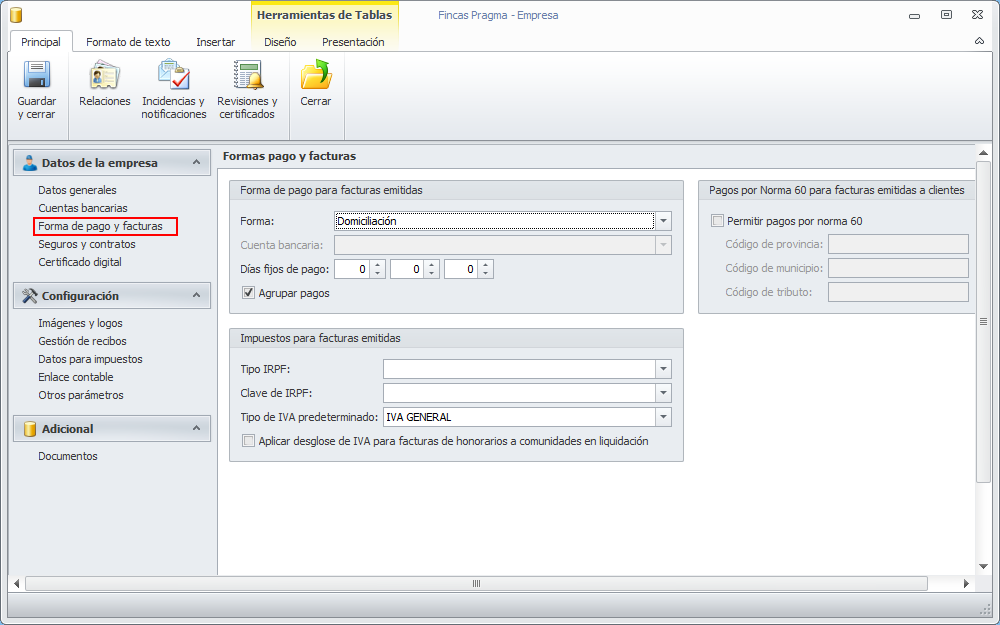Screen dimensions: 1000x625
Task: Open the Cuenta bancaria dropdown
Action: [x=663, y=245]
